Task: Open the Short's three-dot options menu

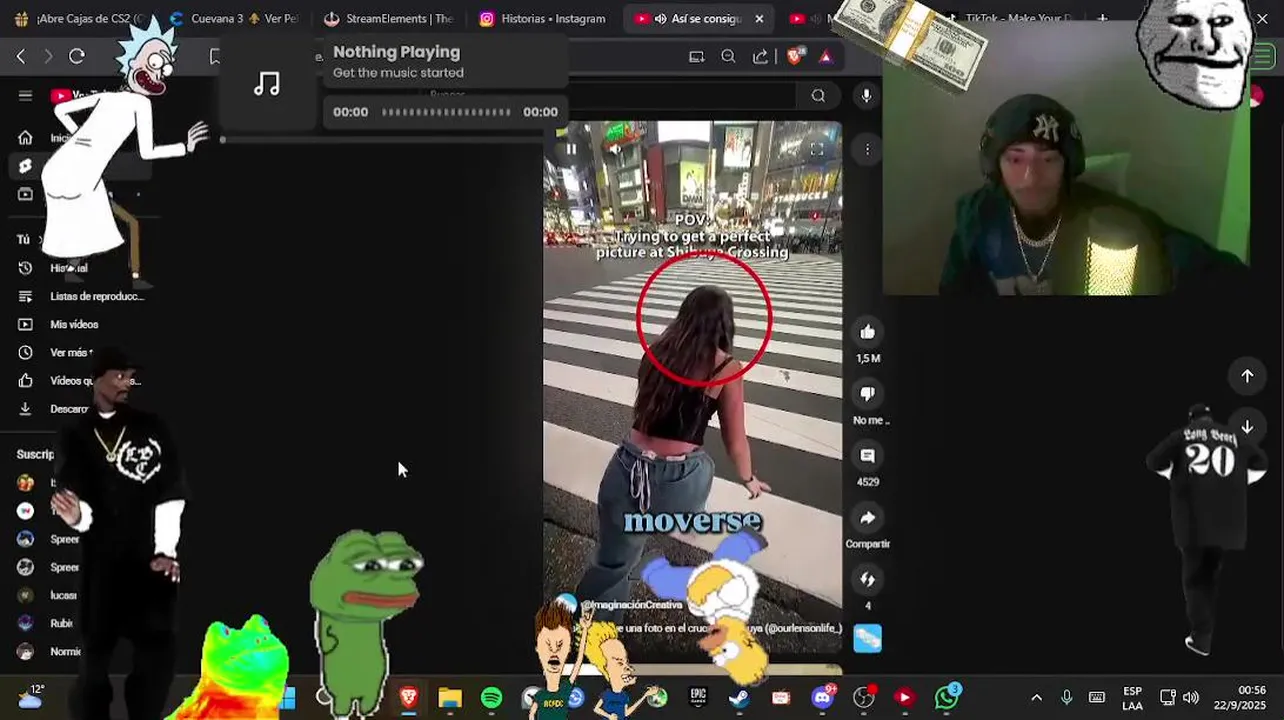Action: tap(867, 149)
